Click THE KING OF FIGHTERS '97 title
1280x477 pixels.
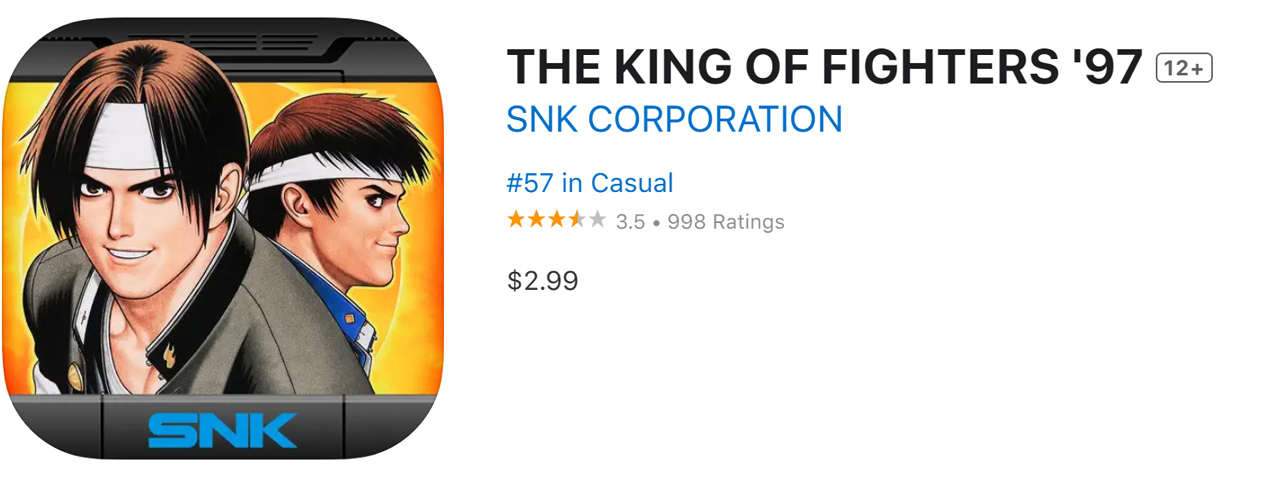tap(824, 68)
